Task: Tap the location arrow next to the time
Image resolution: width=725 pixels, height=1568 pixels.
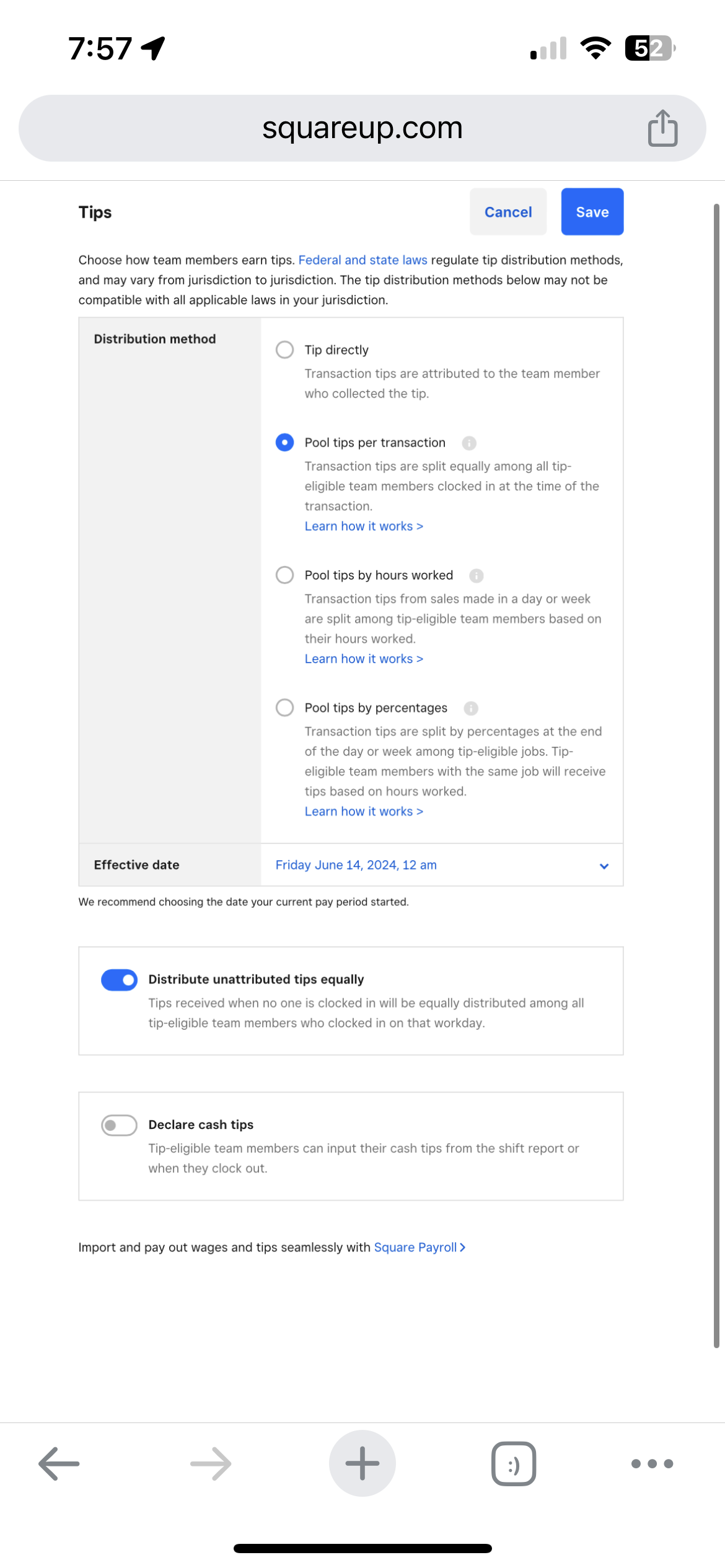Action: [153, 48]
